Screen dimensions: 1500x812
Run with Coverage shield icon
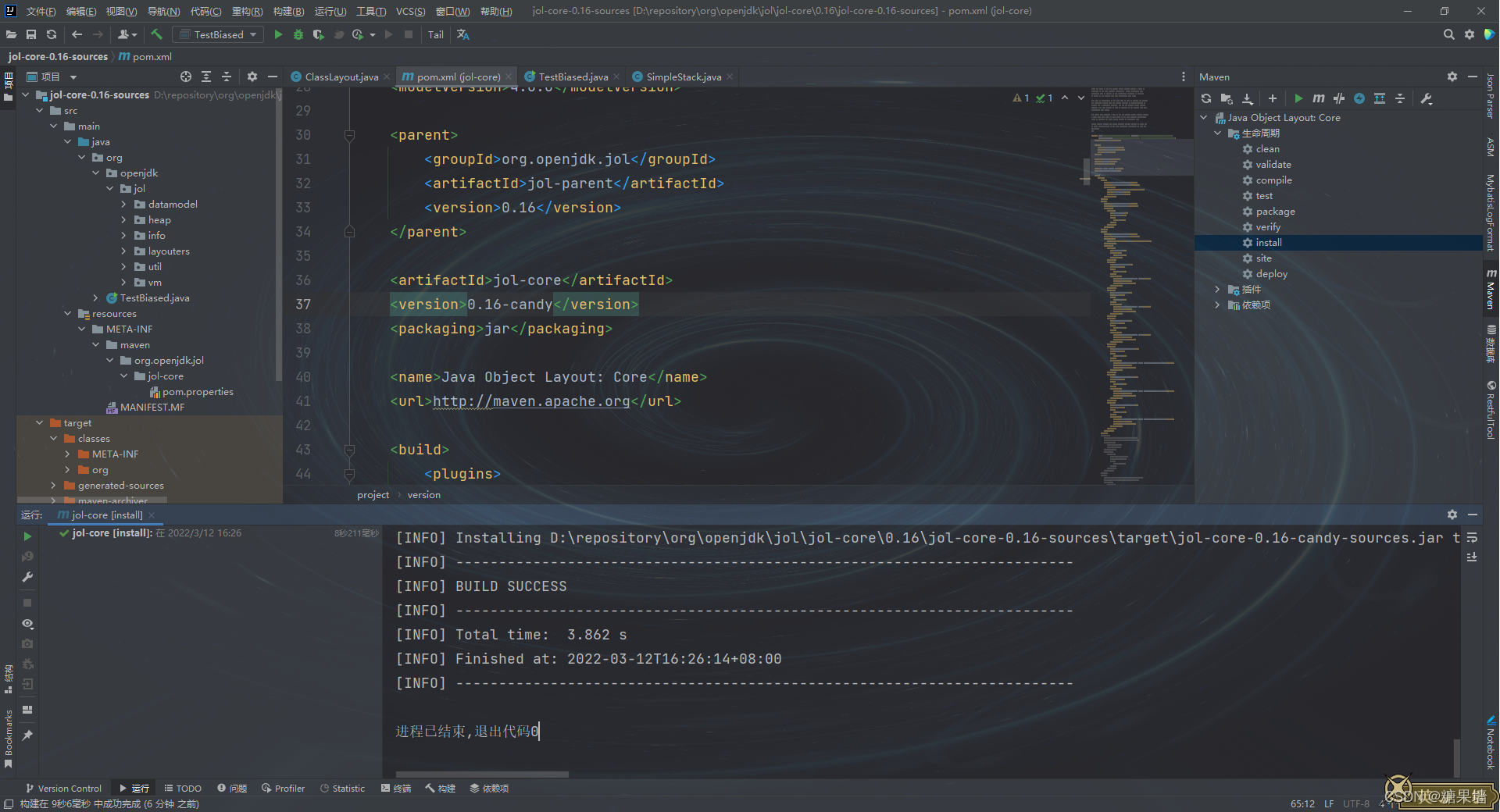click(x=318, y=34)
